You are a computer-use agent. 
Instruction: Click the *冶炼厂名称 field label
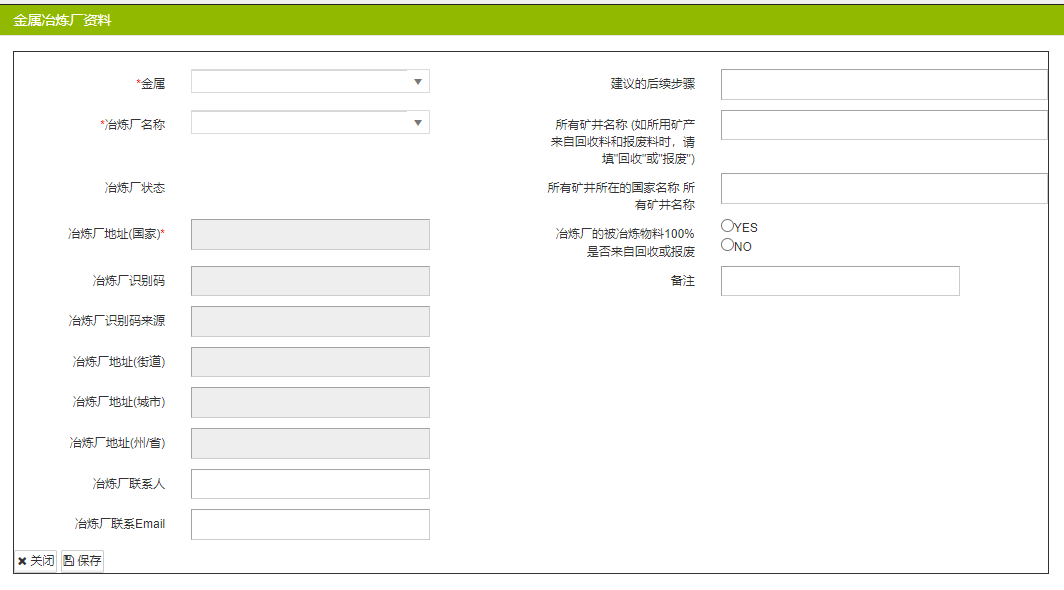pos(133,124)
